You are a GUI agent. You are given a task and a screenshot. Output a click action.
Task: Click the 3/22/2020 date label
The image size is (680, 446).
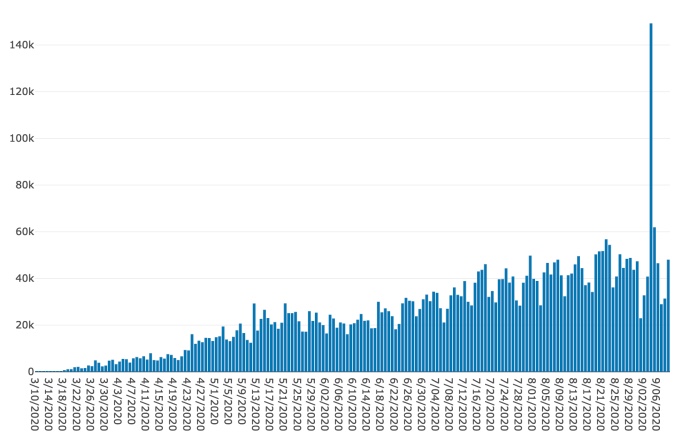[76, 404]
